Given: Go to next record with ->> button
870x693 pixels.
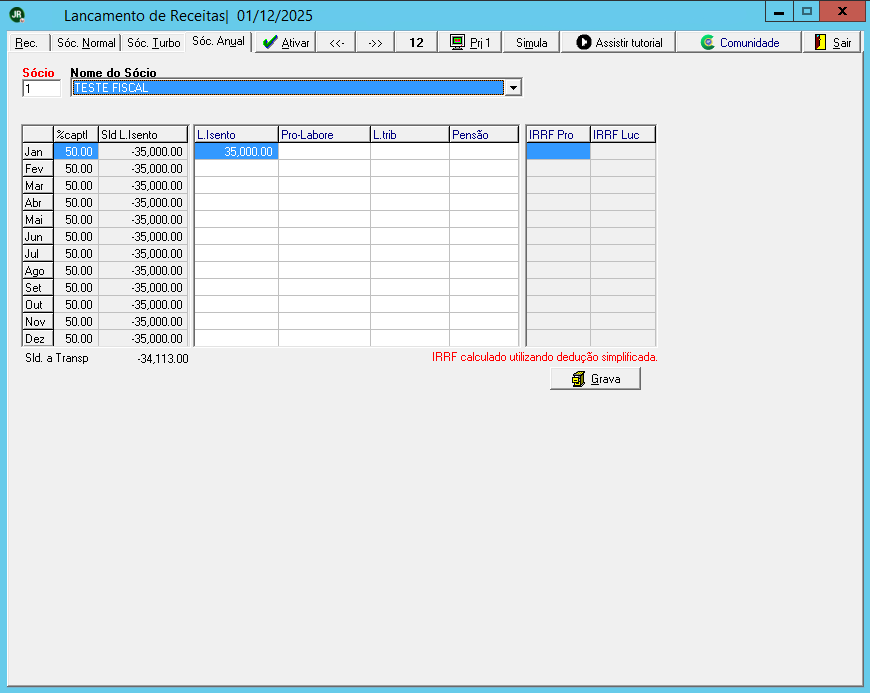Looking at the screenshot, I should [x=376, y=43].
